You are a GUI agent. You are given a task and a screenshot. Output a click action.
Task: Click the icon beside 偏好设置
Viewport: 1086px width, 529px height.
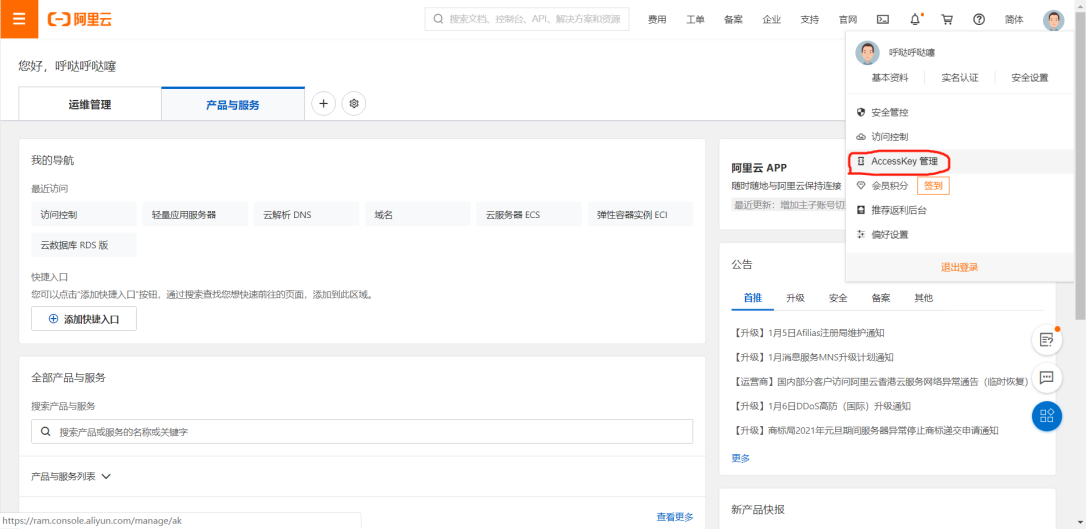[x=861, y=234]
